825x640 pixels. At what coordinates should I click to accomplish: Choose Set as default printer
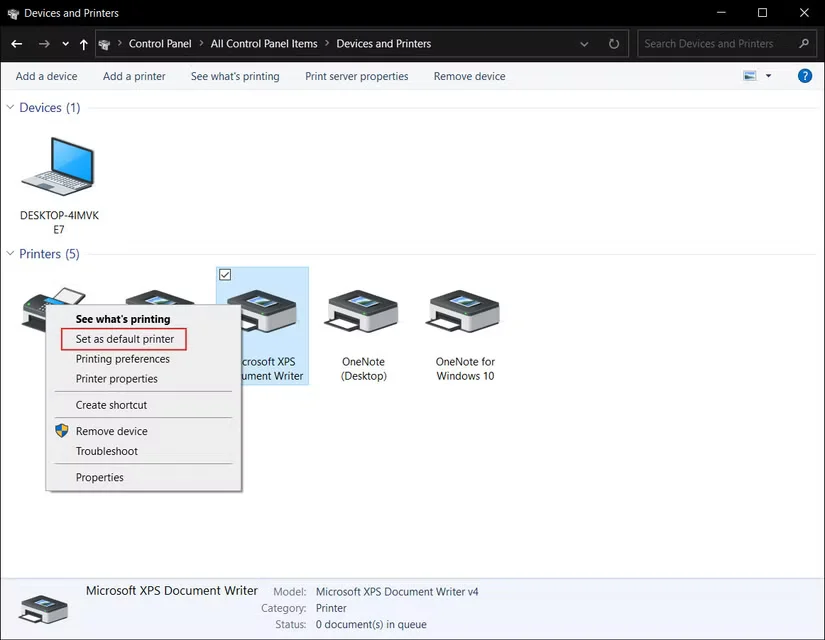(125, 339)
